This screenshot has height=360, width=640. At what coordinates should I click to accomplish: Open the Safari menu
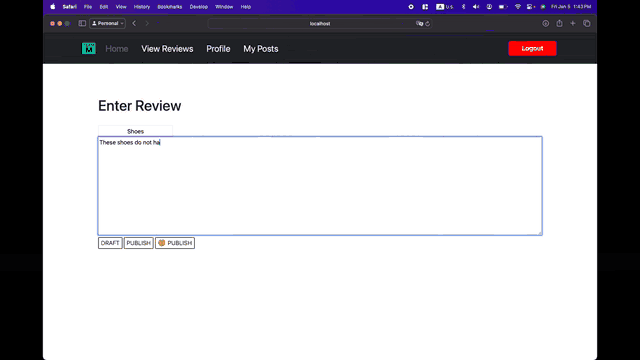[69, 7]
